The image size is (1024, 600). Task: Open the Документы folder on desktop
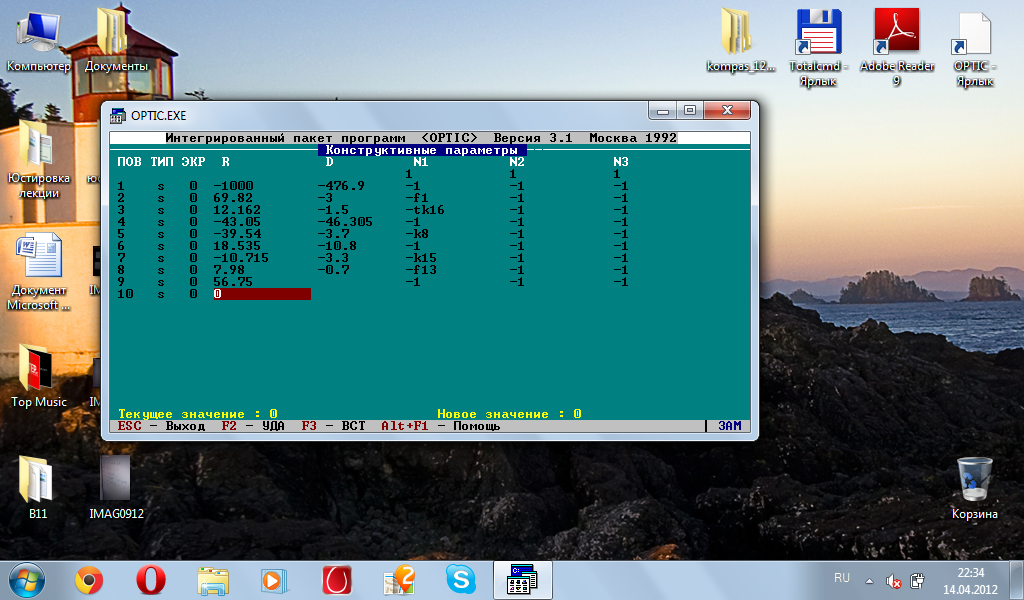tap(116, 39)
